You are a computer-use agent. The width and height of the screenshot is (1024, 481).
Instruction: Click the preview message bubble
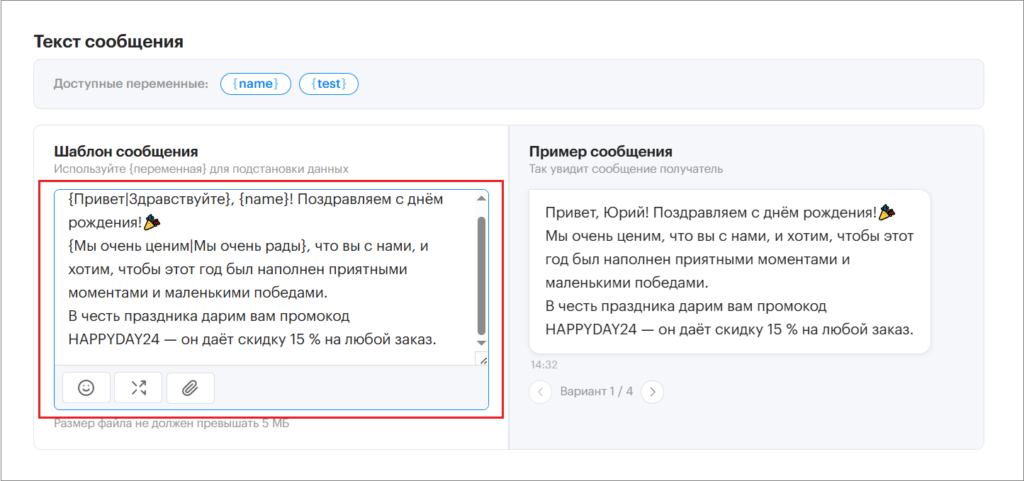729,272
